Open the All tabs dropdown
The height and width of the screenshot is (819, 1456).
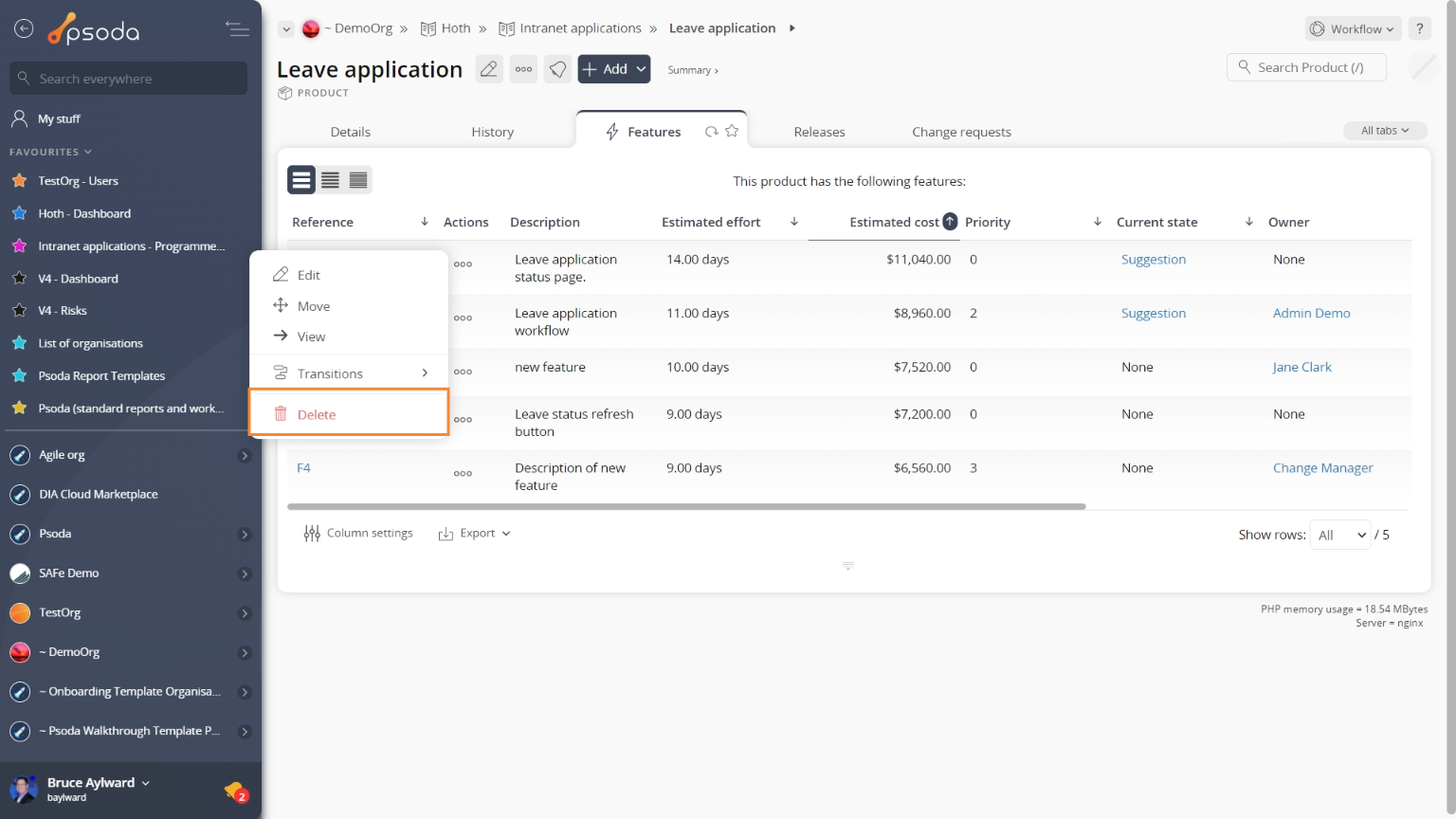tap(1385, 131)
